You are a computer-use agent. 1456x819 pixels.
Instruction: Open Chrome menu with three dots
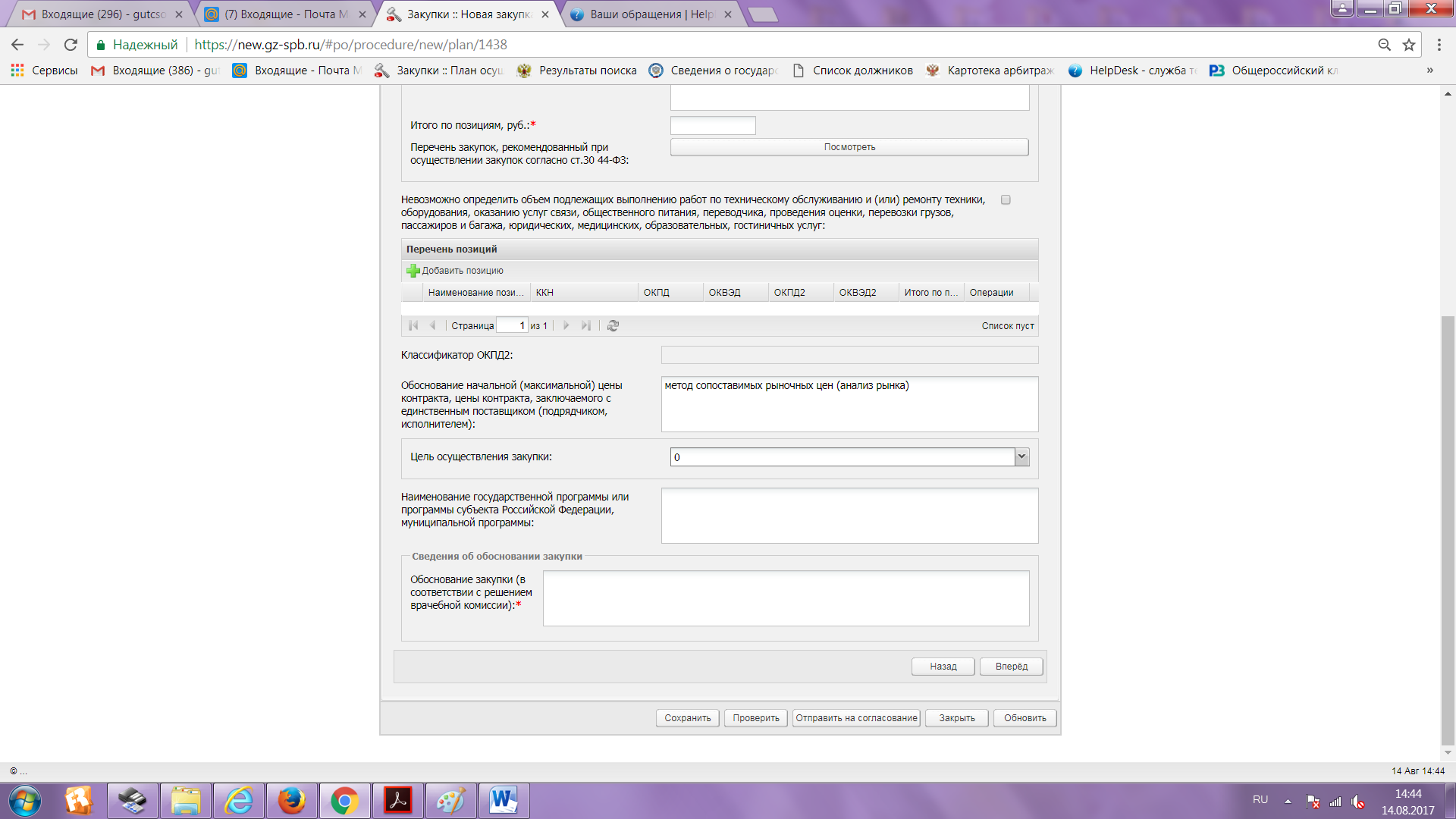click(1439, 45)
